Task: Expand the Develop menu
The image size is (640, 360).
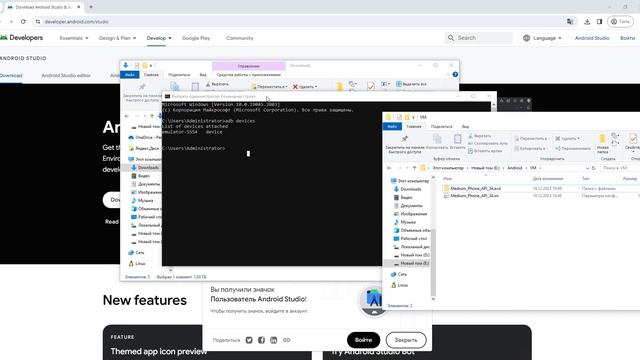Action: tap(159, 38)
